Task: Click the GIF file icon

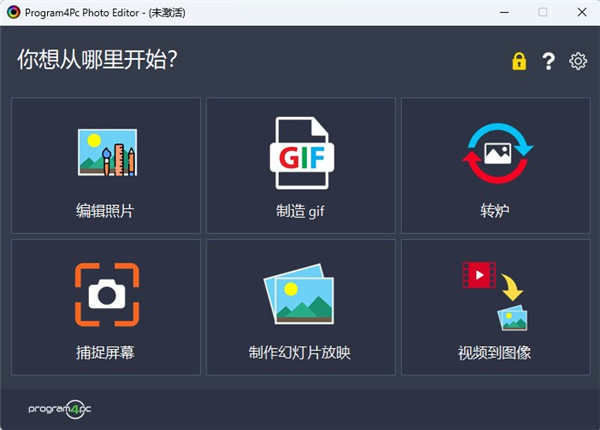Action: coord(302,153)
